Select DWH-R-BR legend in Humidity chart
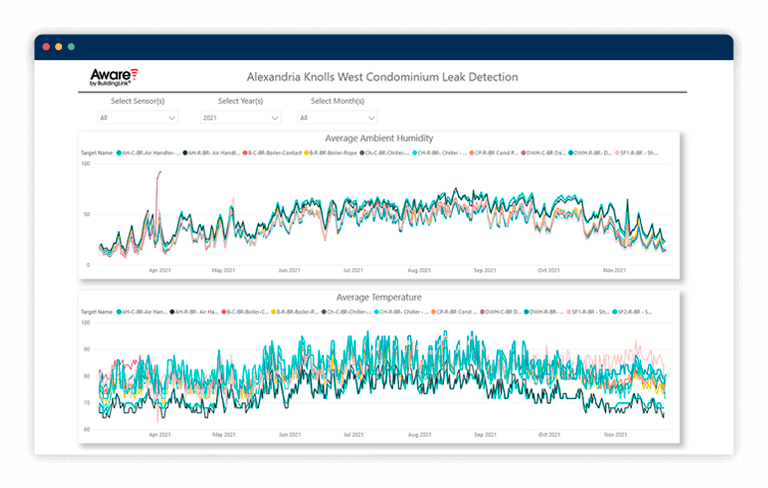This screenshot has height=488, width=768. [x=590, y=153]
